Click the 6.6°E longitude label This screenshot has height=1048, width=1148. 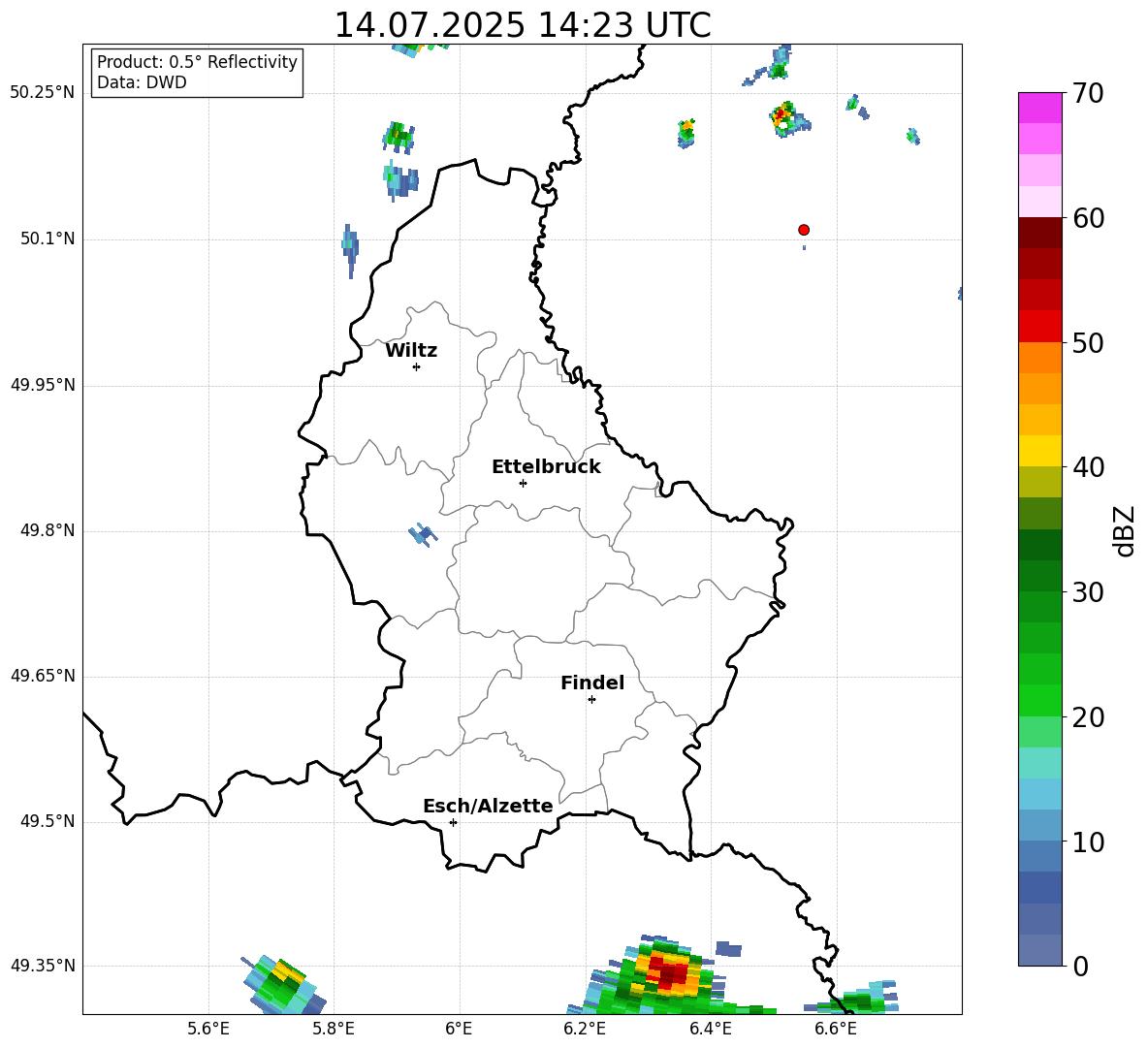pyautogui.click(x=836, y=1029)
